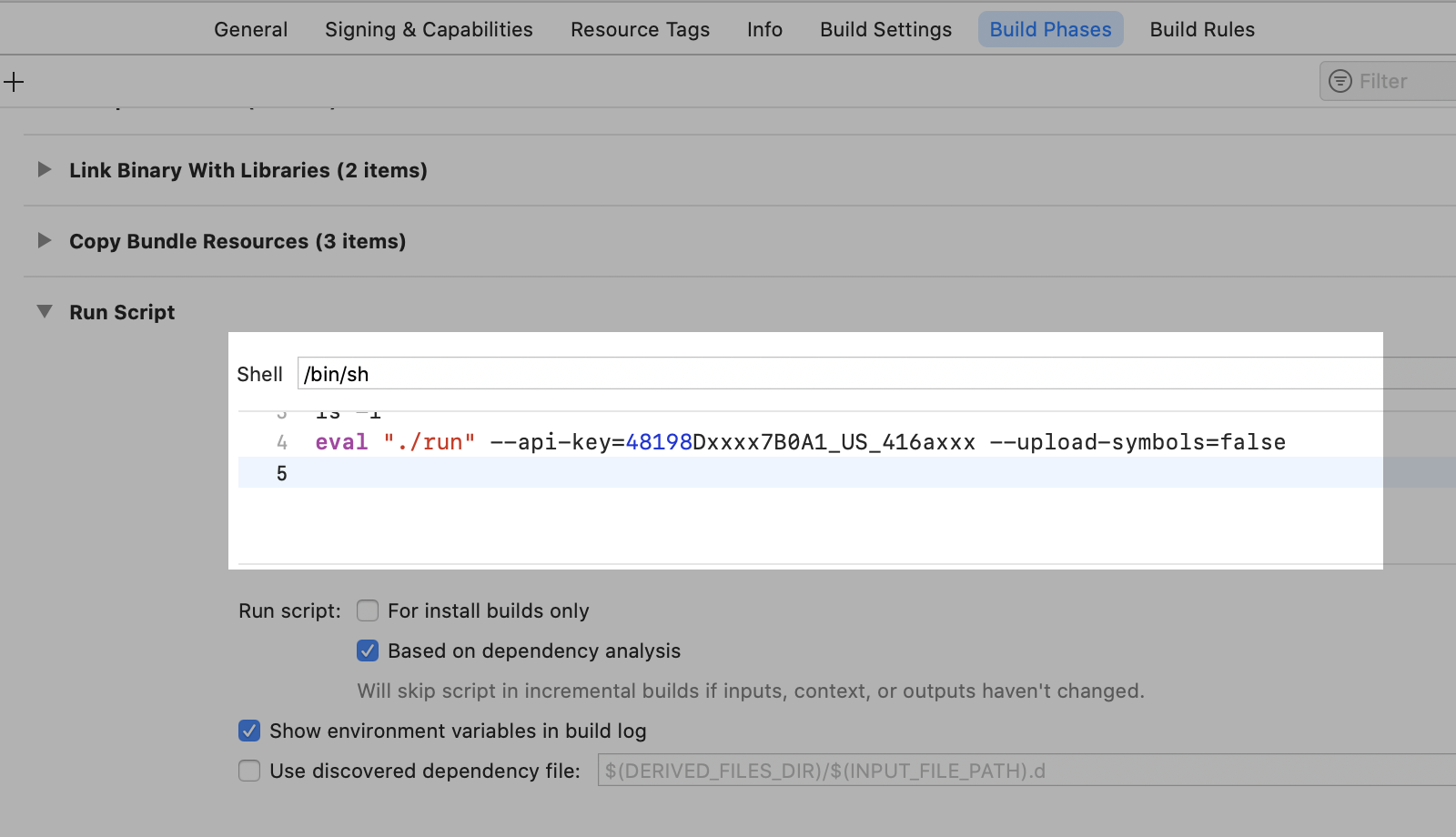
Task: Open Signing & Capabilities tab
Action: click(x=429, y=29)
